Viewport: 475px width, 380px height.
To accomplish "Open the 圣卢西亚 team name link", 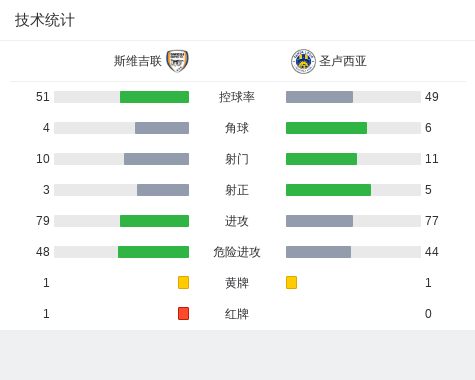I will tap(343, 61).
